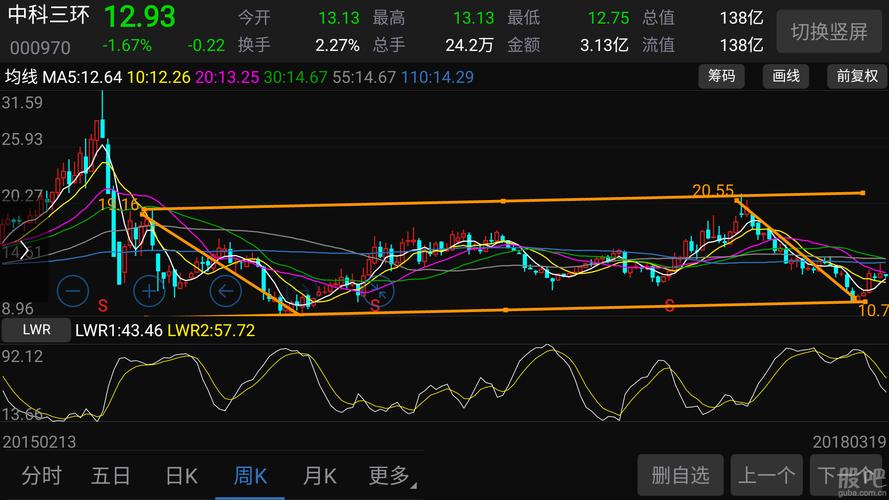
Task: Open the 前复权 adjustment selector
Action: (857, 76)
